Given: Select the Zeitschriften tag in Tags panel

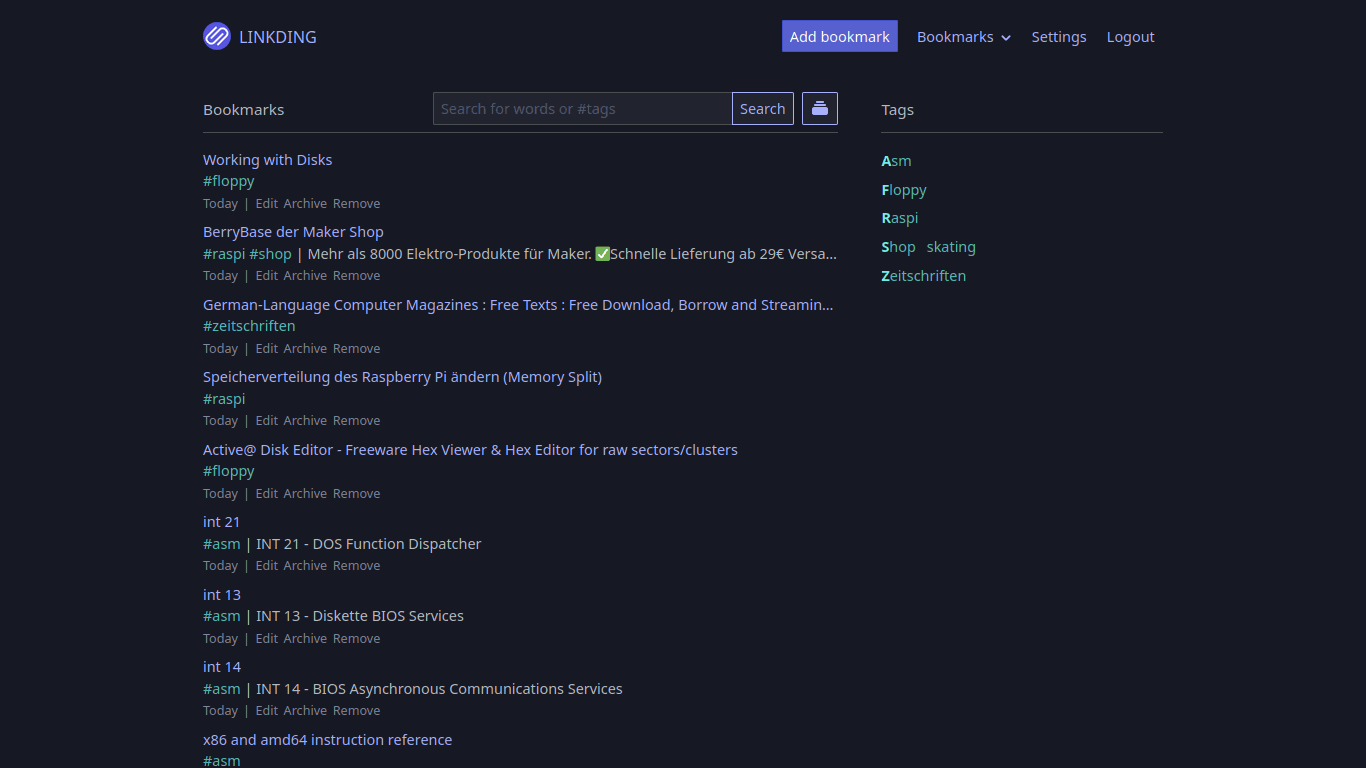Looking at the screenshot, I should pos(923,276).
